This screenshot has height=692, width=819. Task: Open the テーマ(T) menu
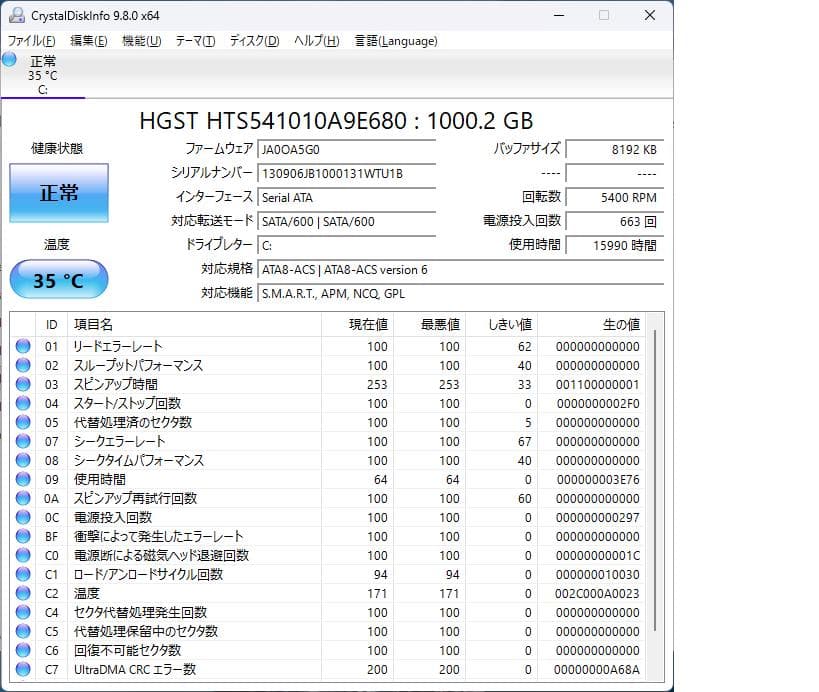tap(195, 41)
